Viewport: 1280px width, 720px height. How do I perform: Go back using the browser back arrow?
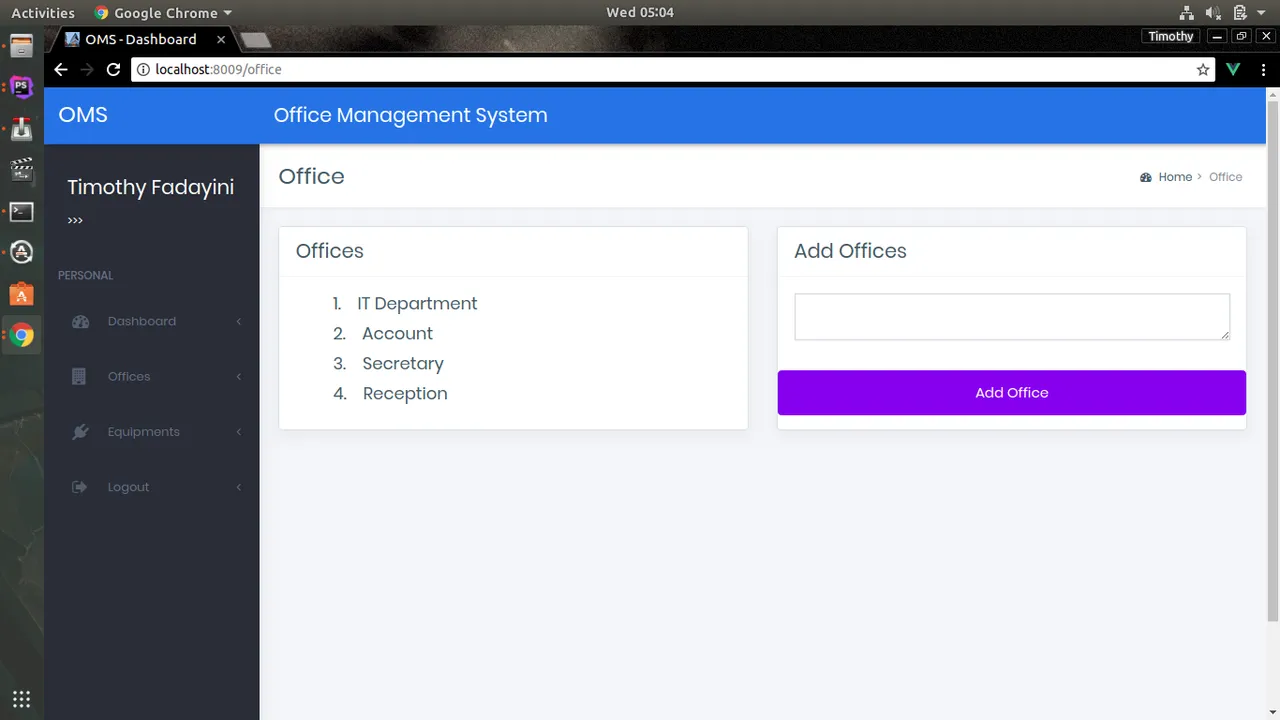(x=61, y=70)
